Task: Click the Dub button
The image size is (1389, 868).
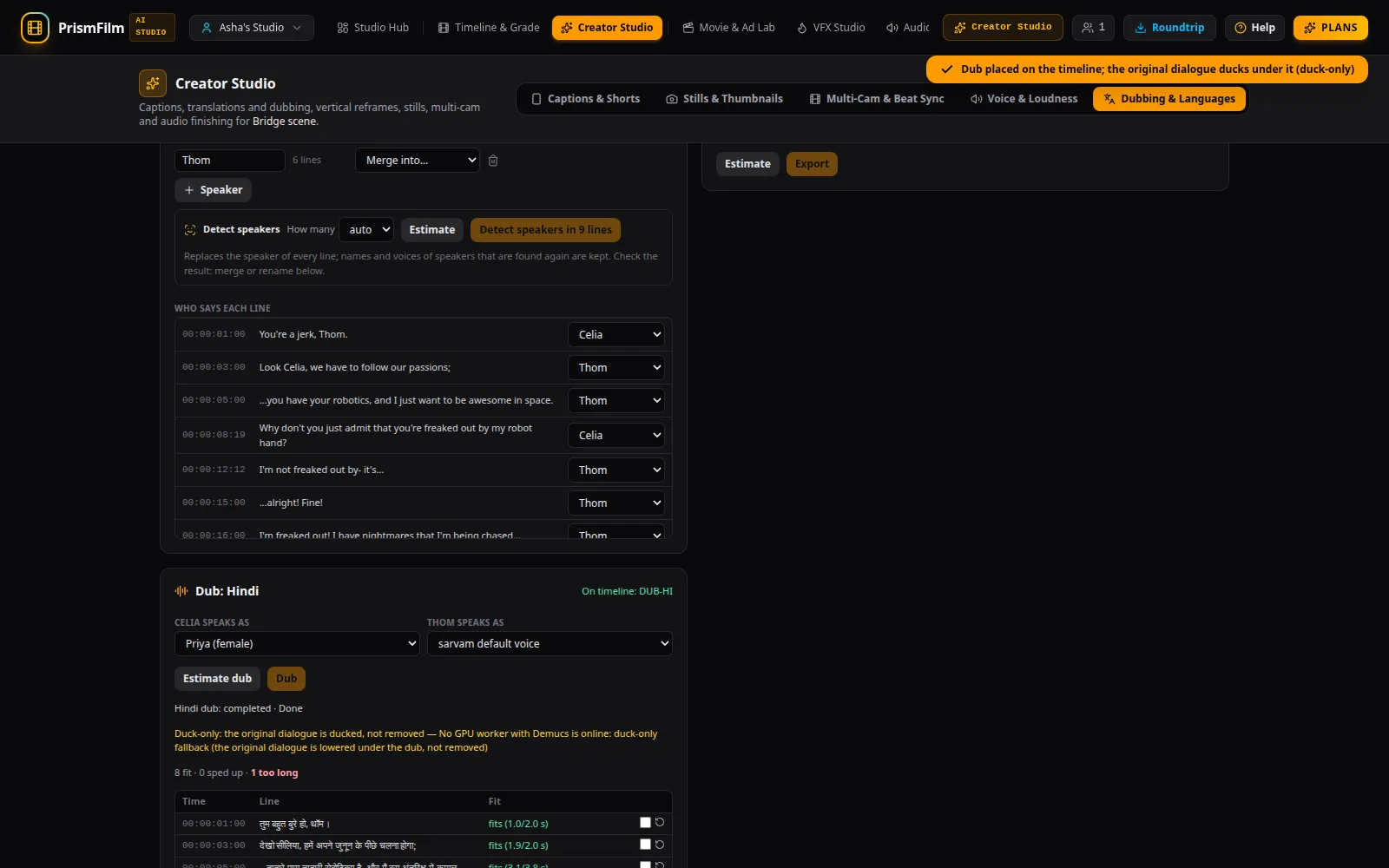Action: (x=286, y=679)
